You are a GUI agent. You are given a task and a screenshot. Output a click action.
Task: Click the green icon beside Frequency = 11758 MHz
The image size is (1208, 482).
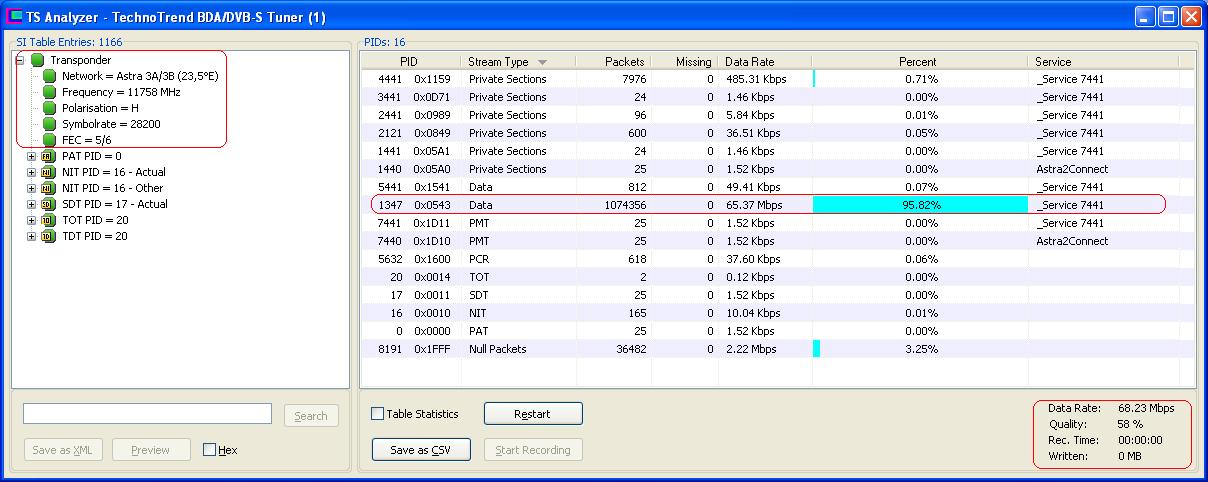click(x=48, y=92)
